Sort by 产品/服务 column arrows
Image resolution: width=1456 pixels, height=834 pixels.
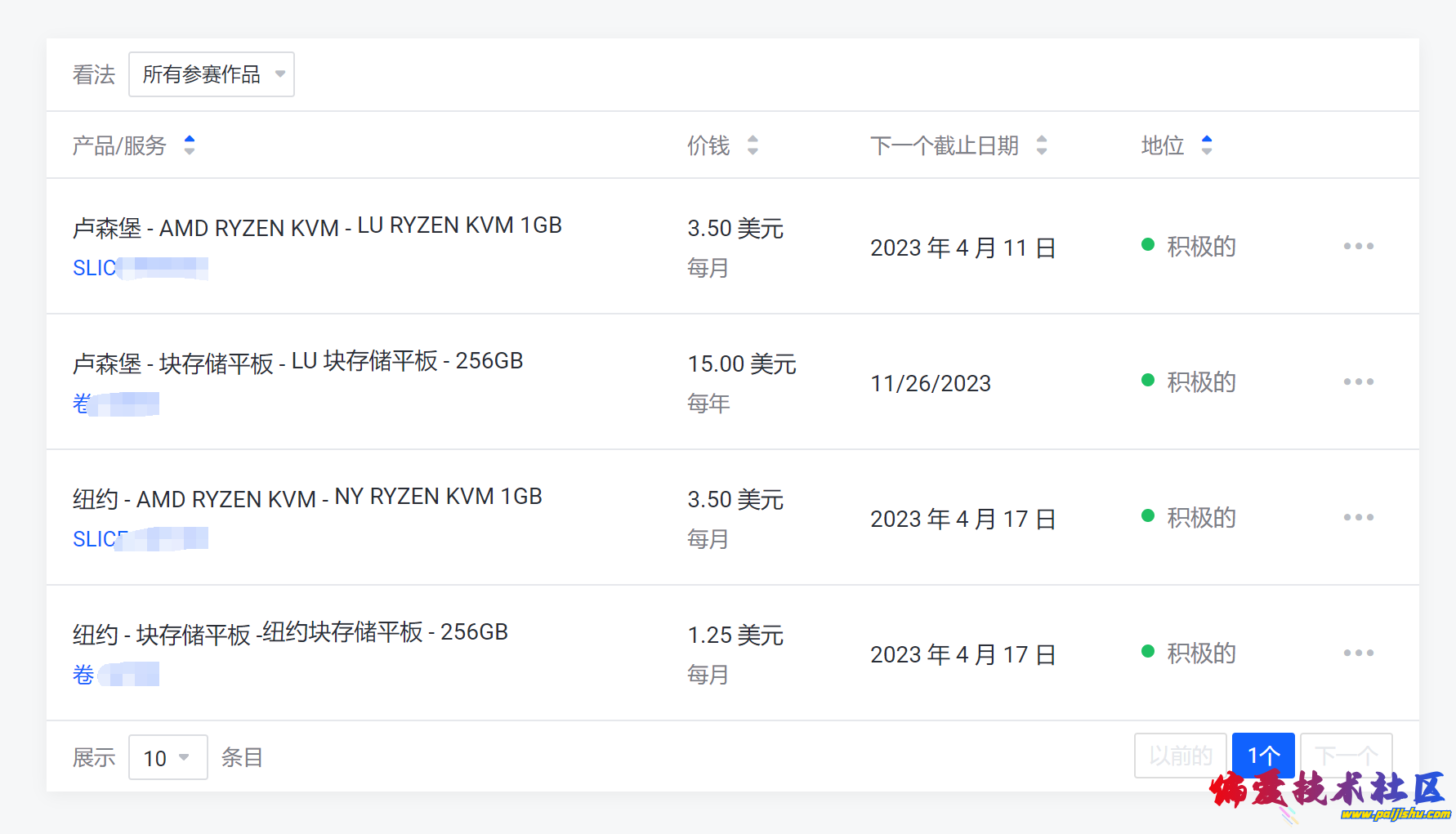coord(190,145)
